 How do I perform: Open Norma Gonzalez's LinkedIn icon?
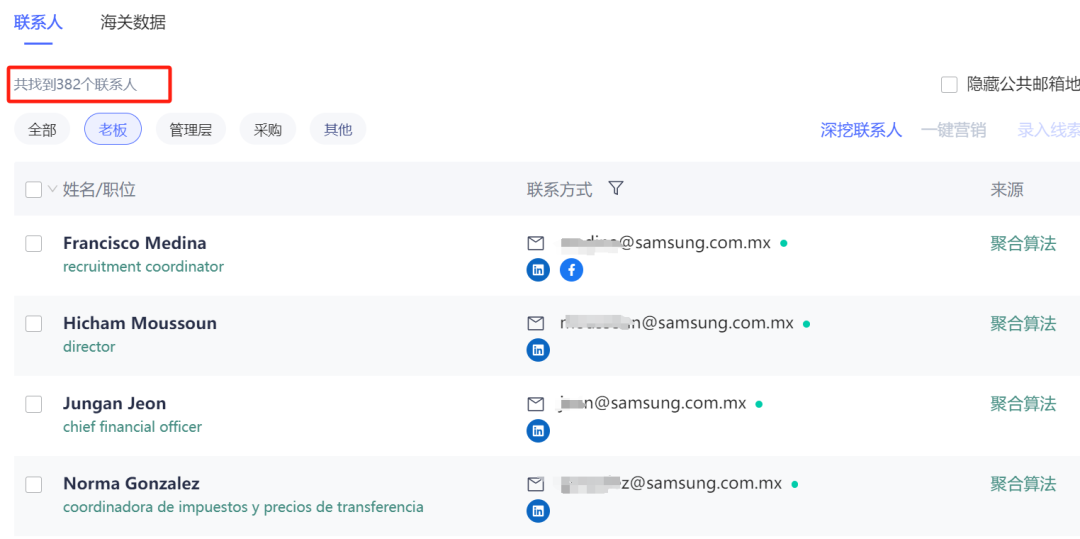pos(538,511)
